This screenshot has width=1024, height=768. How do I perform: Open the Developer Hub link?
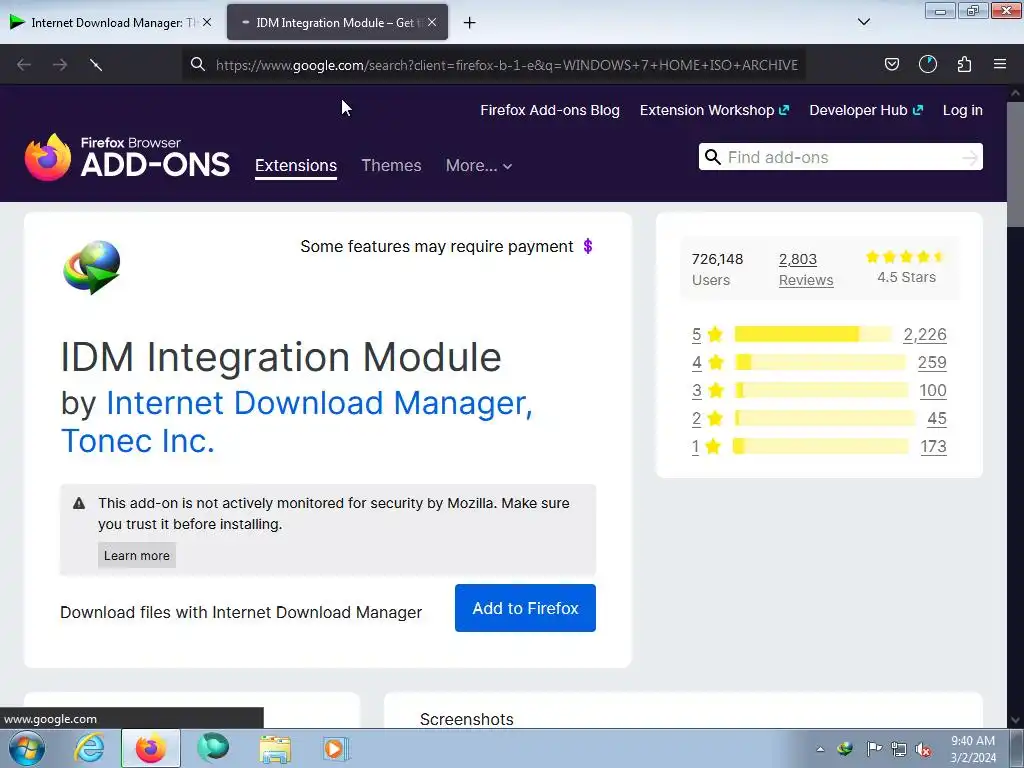click(x=866, y=110)
